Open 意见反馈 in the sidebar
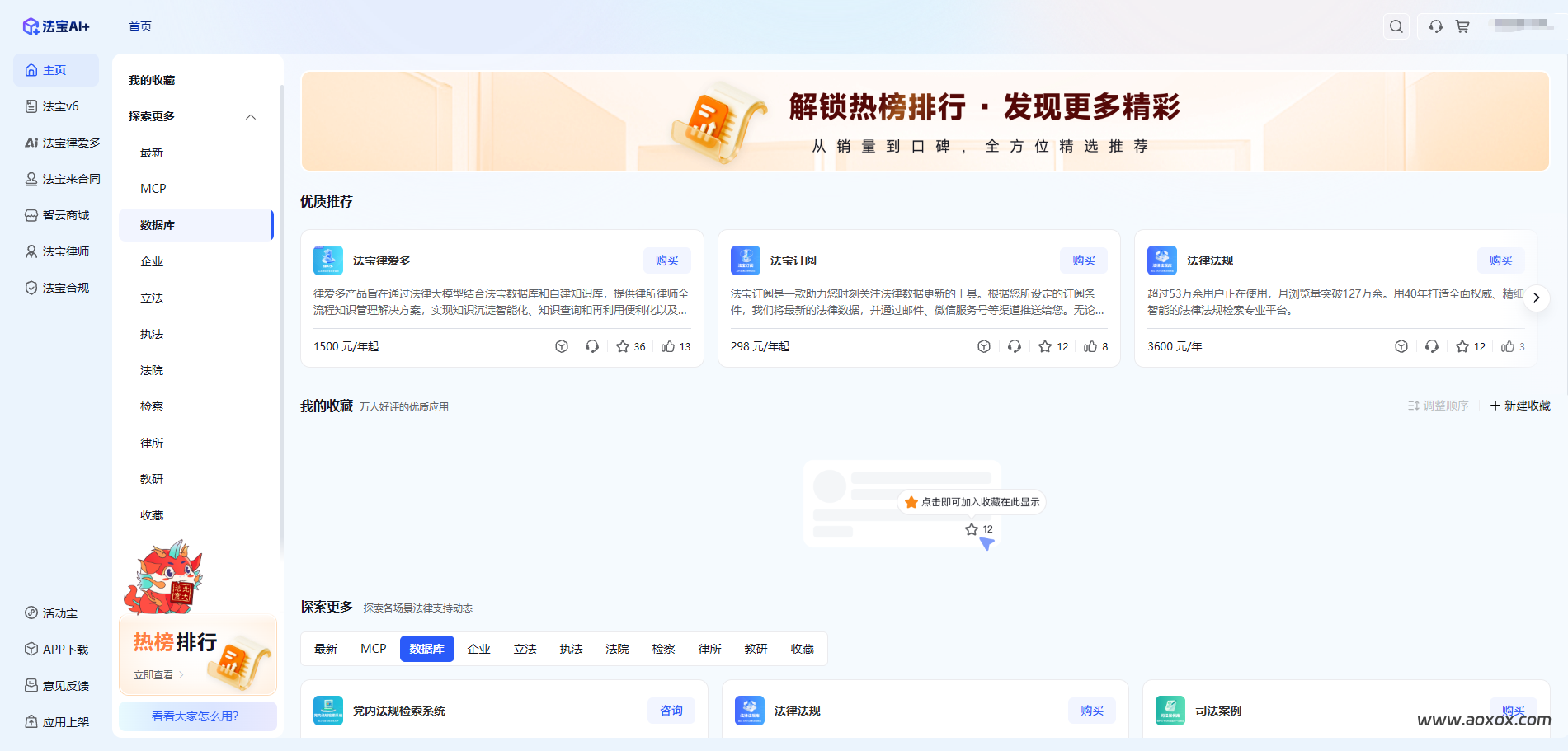 click(x=56, y=686)
